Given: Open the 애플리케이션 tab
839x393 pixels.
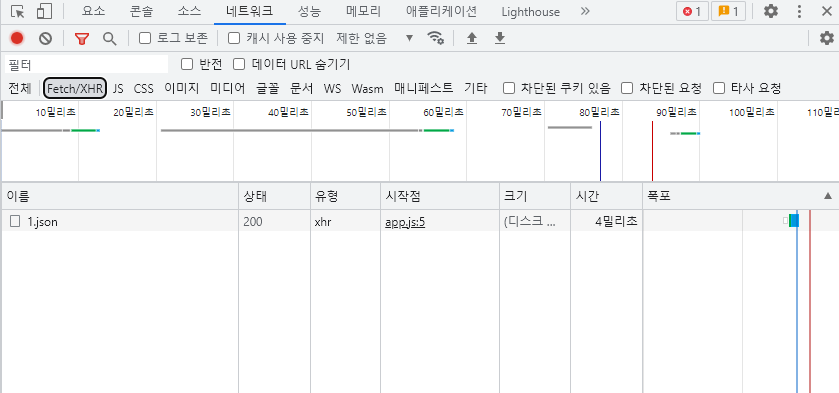Looking at the screenshot, I should [x=441, y=11].
